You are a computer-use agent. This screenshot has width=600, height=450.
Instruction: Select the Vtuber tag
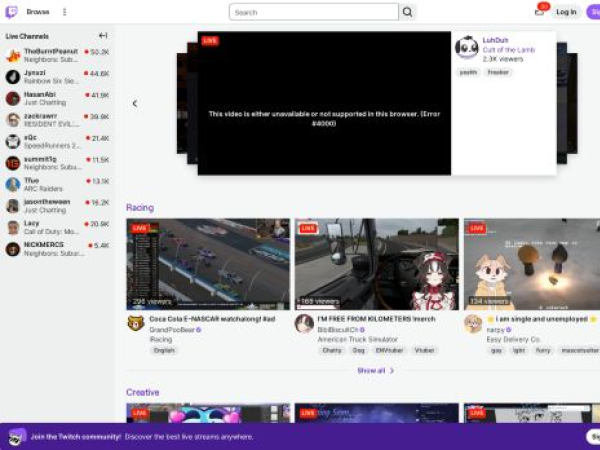tap(424, 350)
